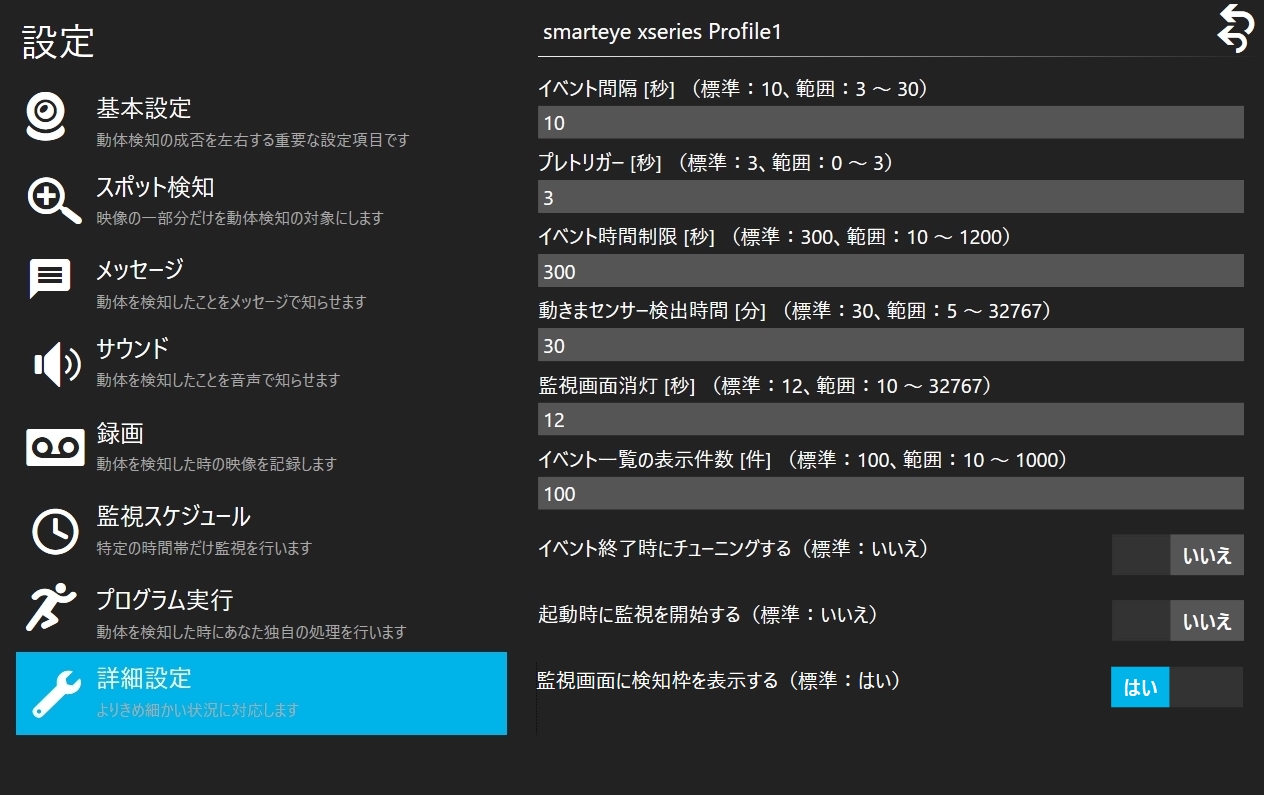Select the 監視画面消灯 field showing 12
Viewport: 1264px width, 795px height.
[890, 420]
